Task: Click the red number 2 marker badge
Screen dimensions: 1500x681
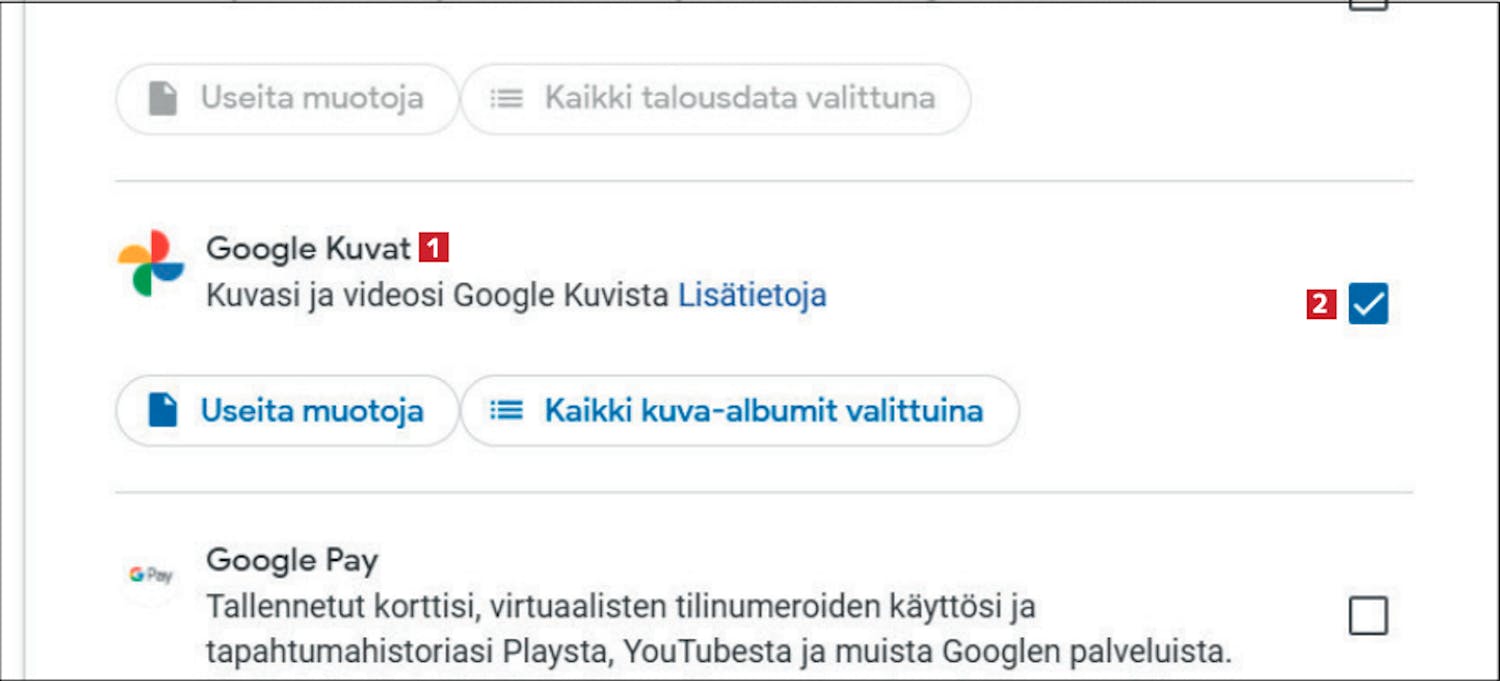Action: (x=1321, y=304)
